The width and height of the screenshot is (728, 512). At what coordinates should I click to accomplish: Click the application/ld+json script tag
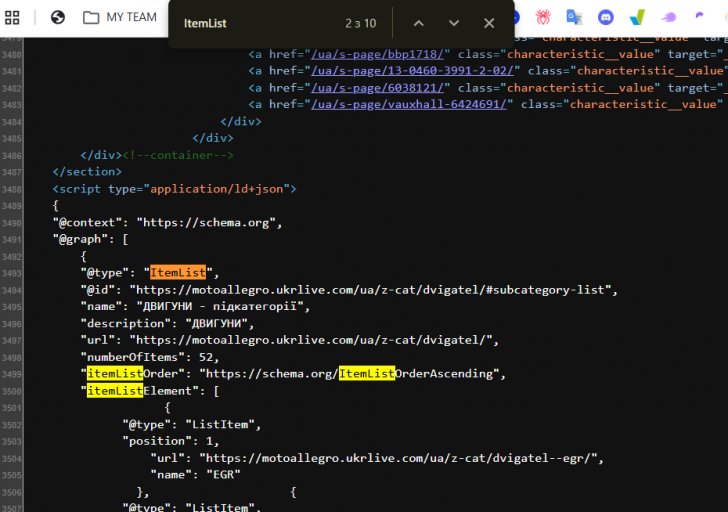[x=174, y=189]
